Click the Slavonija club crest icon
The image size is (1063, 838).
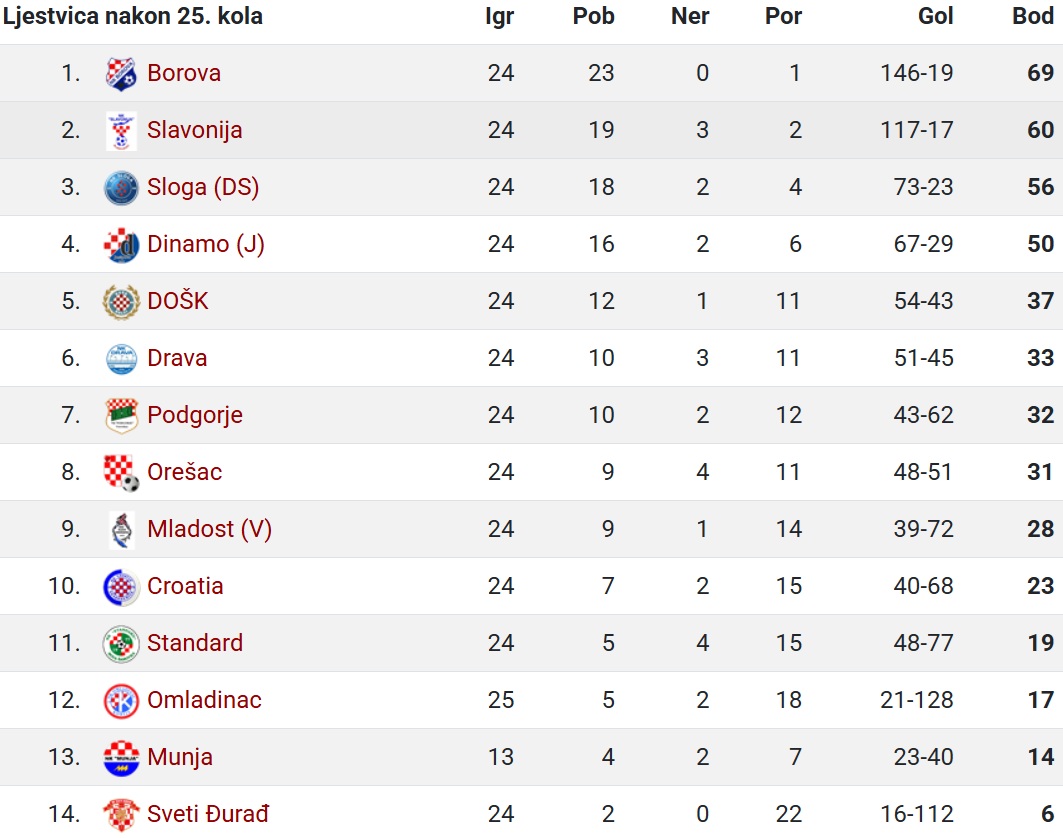pos(121,131)
